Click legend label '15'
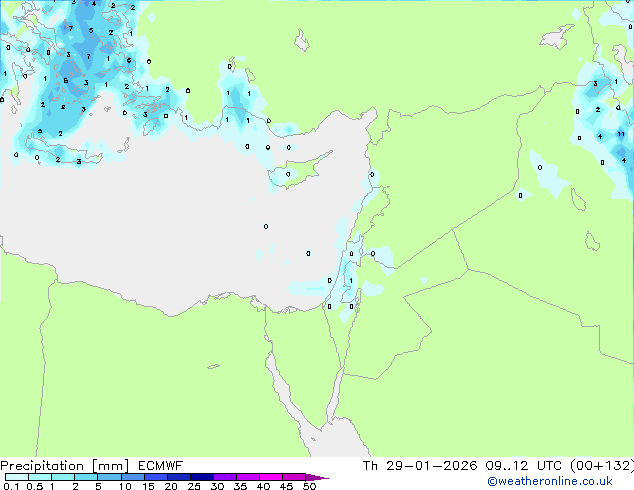The image size is (634, 490). (x=148, y=486)
